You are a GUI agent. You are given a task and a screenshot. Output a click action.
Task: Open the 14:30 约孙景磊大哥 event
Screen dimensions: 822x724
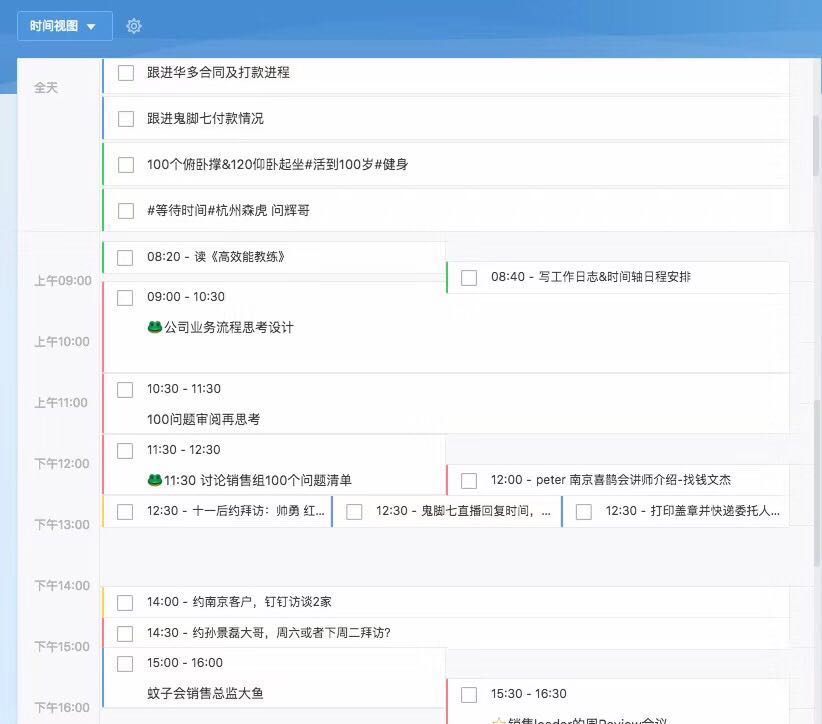[268, 633]
